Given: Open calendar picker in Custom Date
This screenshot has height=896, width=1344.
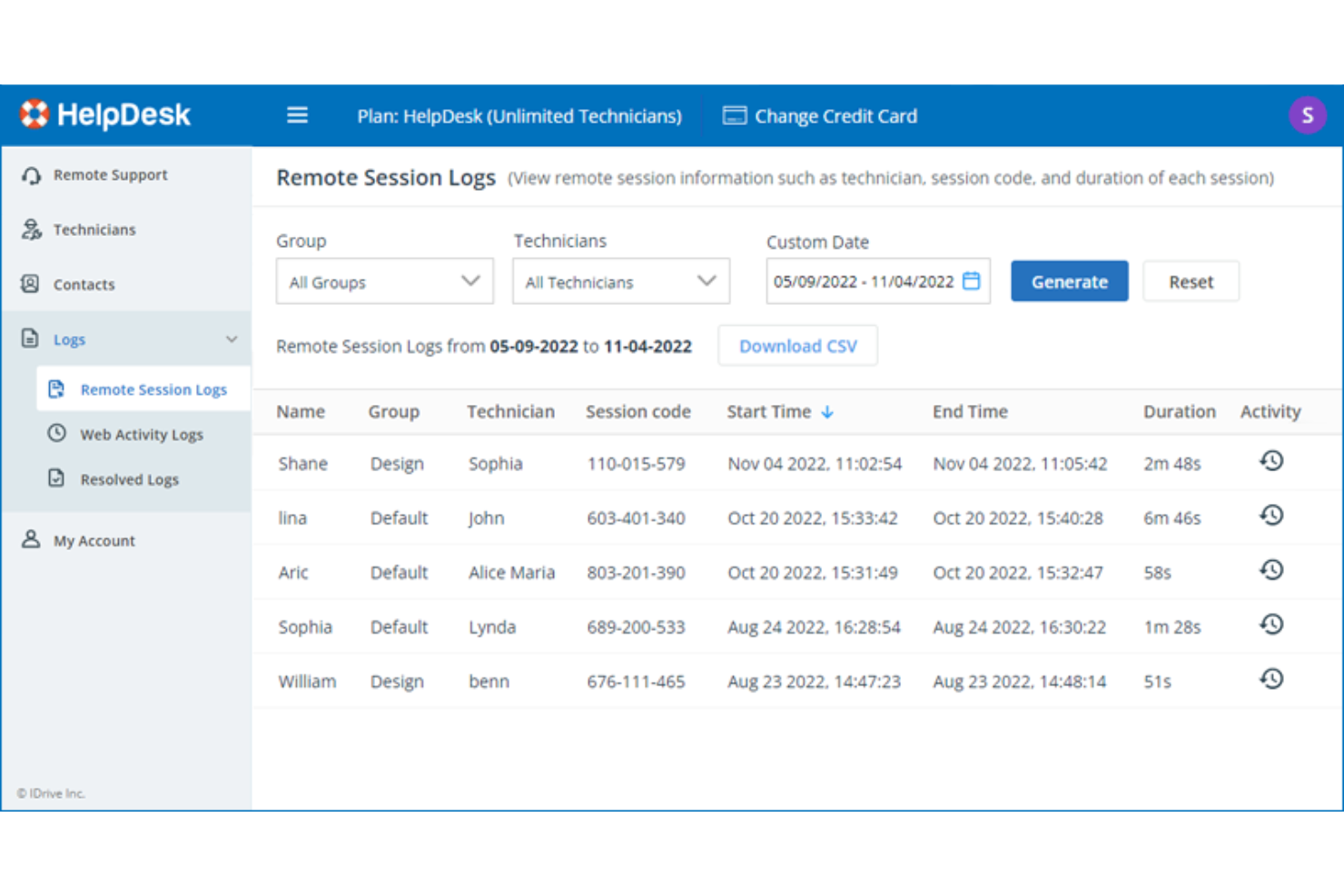Looking at the screenshot, I should 971,281.
